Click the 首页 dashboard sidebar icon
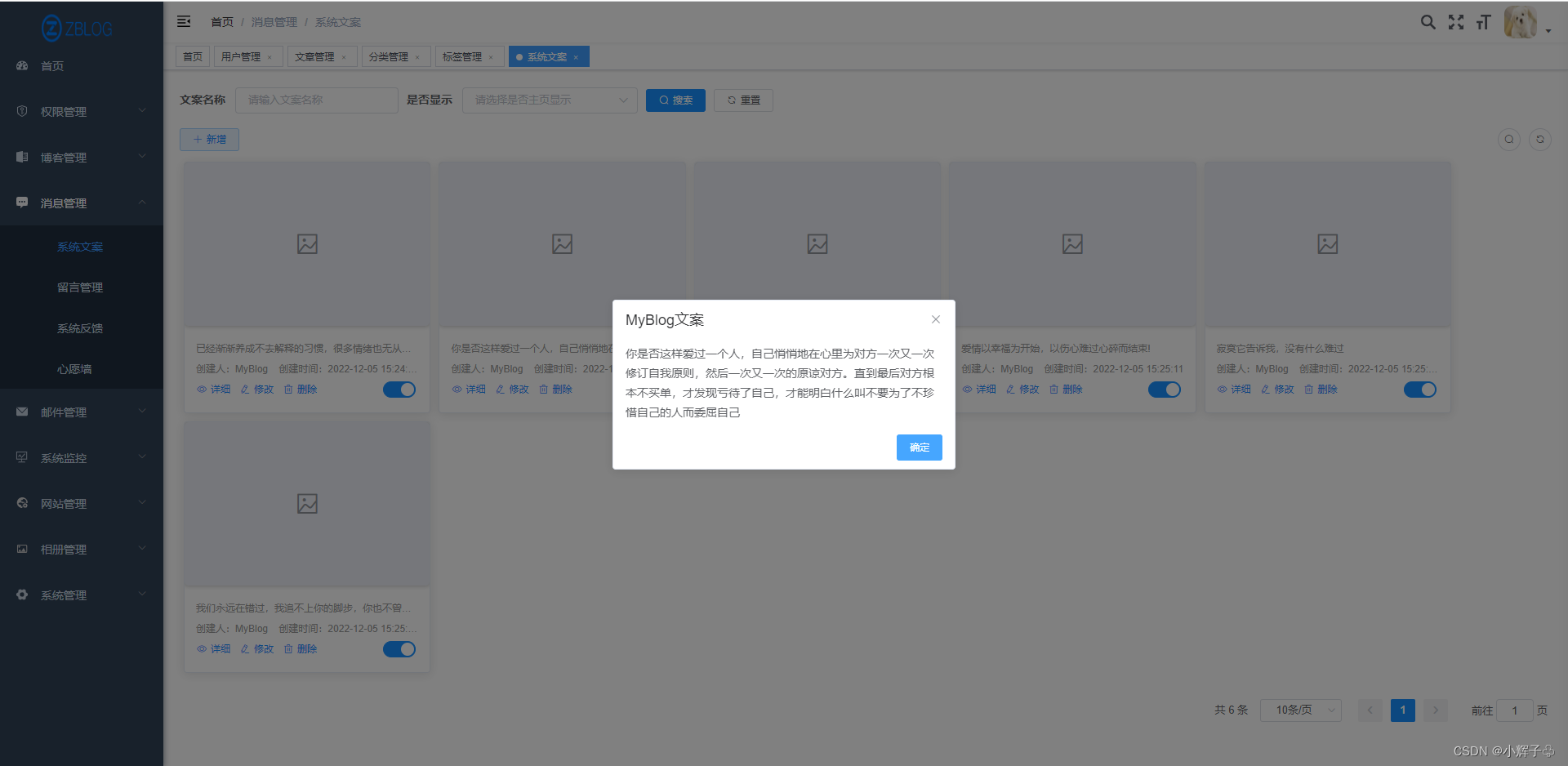 click(22, 65)
